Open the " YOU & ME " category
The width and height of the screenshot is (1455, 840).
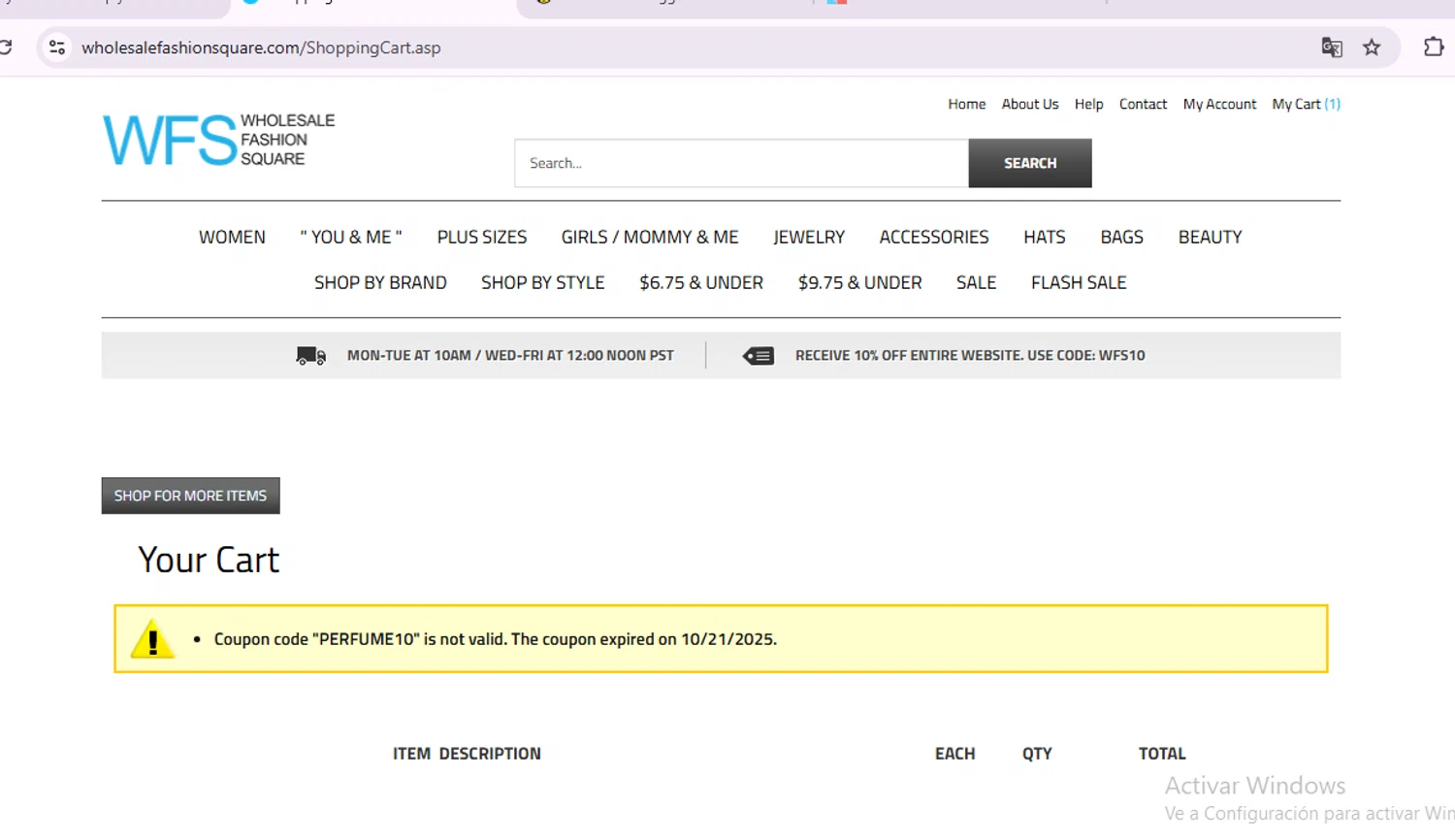tap(351, 237)
